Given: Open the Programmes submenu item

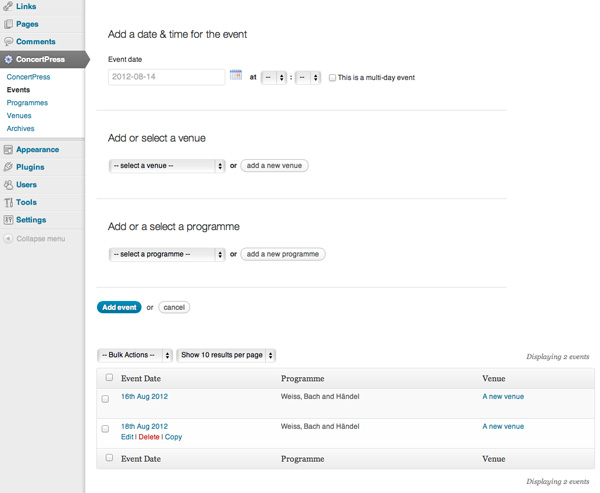Looking at the screenshot, I should pos(27,103).
